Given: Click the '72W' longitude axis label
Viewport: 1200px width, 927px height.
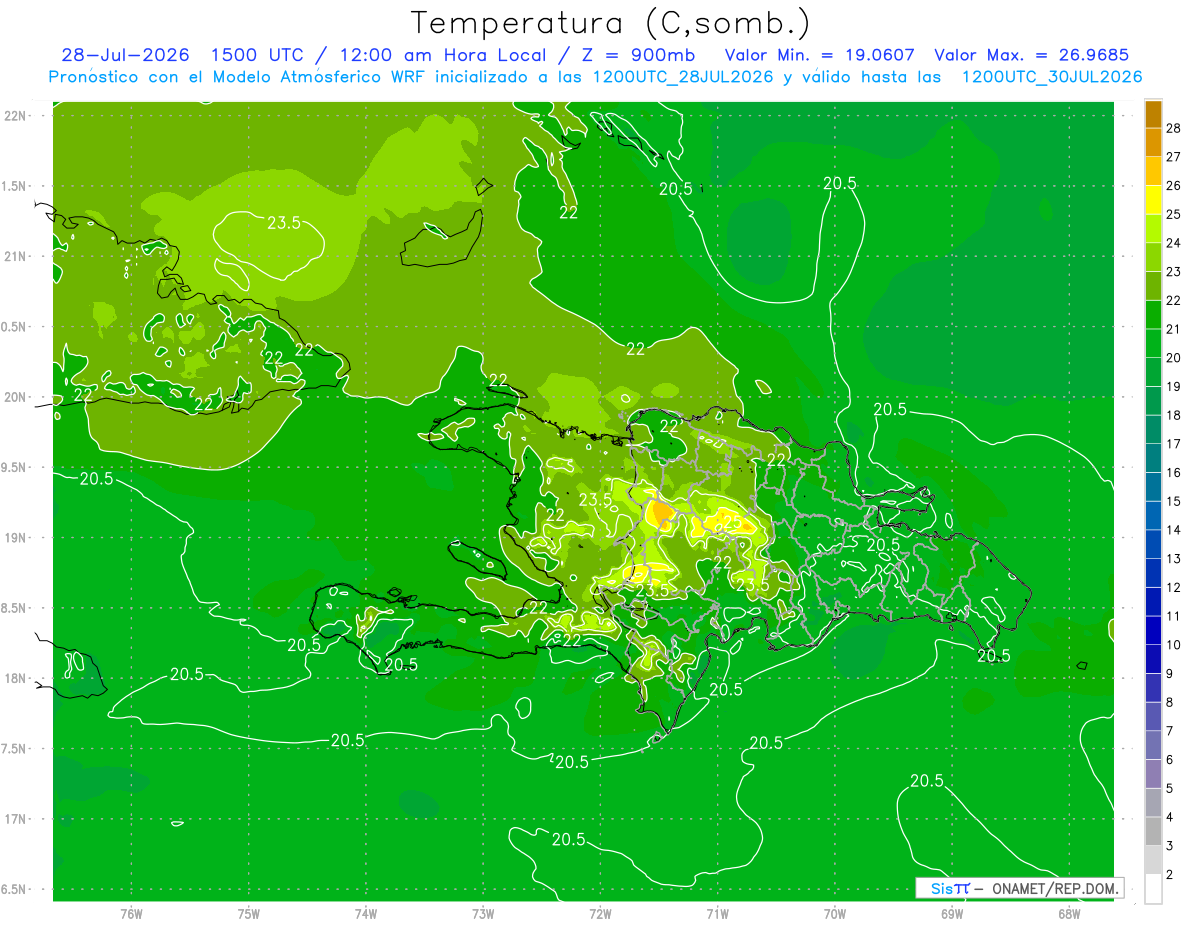Looking at the screenshot, I should point(600,913).
